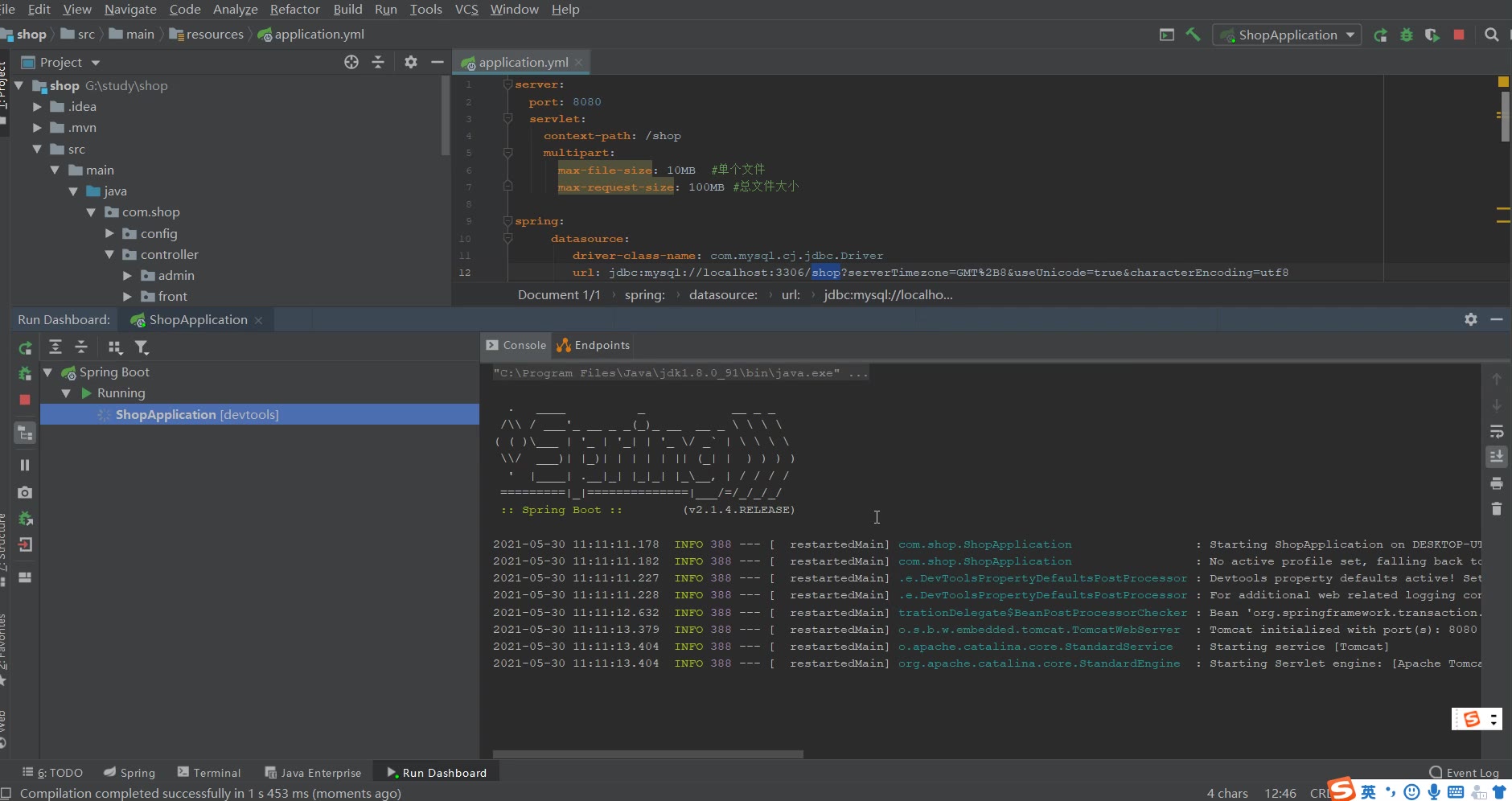Click the Print console output icon
1512x801 pixels.
point(1497,483)
